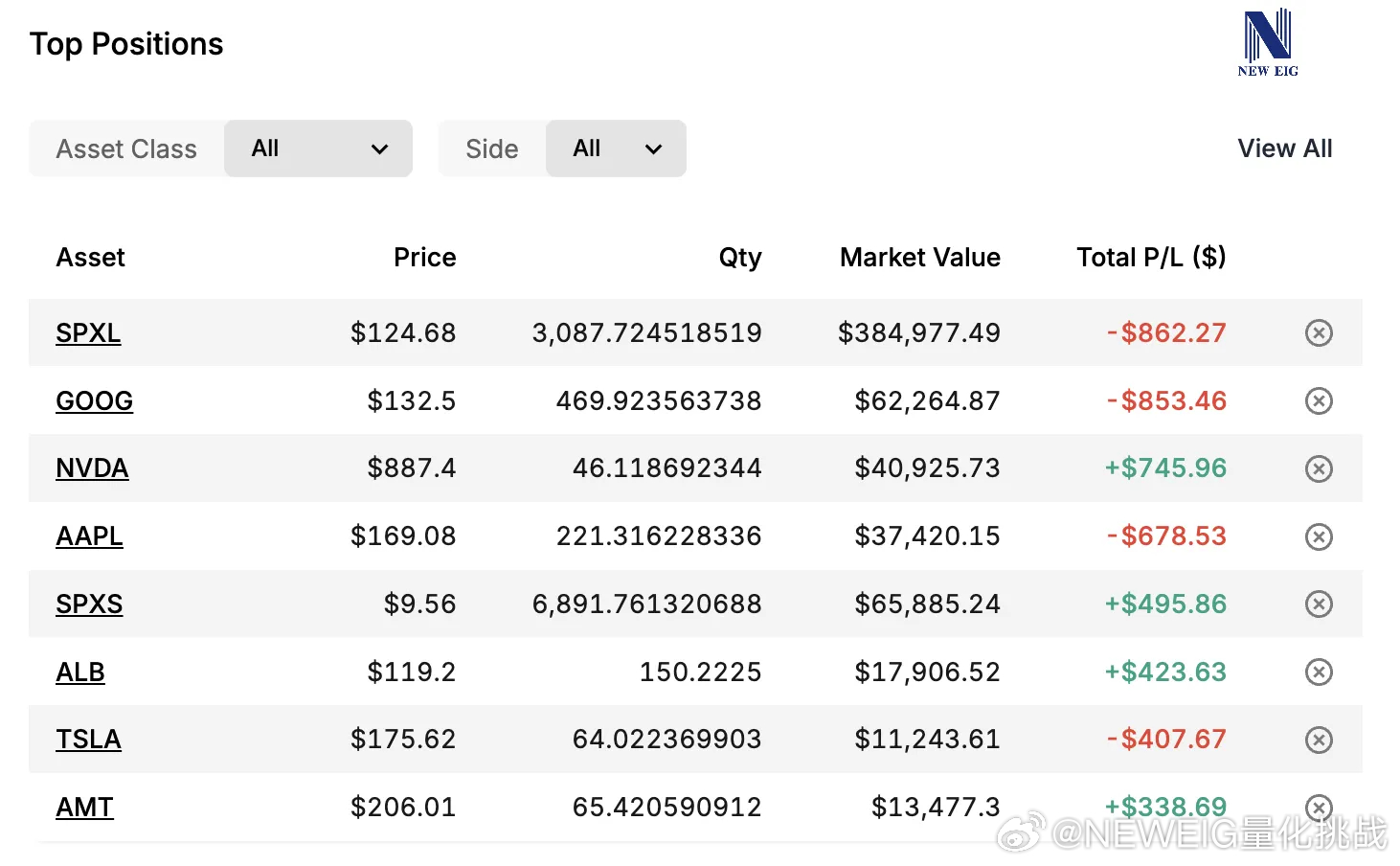The image size is (1400, 866).
Task: Open the AAPL asset link
Action: (x=89, y=536)
